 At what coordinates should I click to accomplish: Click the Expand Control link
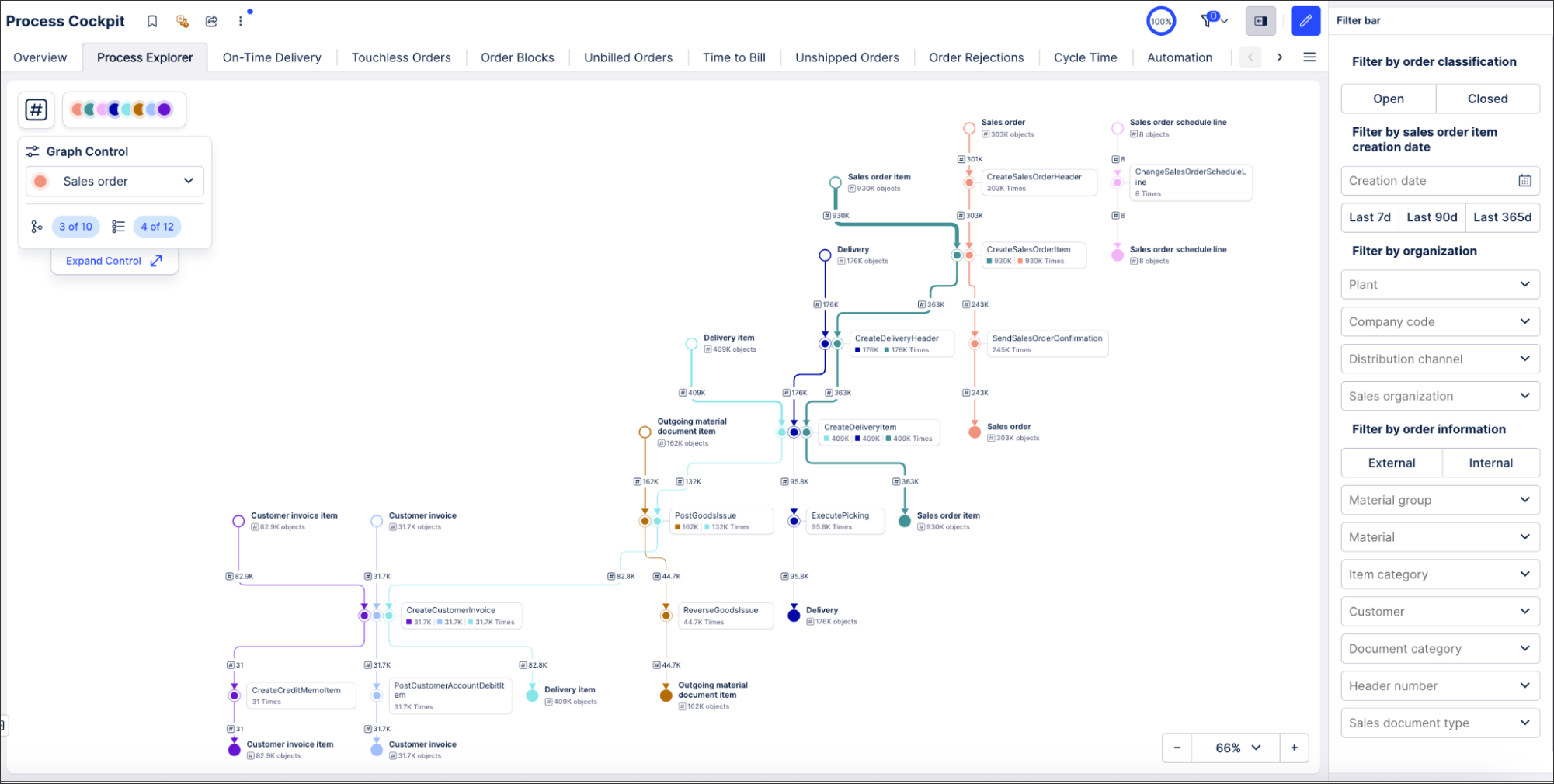click(114, 261)
